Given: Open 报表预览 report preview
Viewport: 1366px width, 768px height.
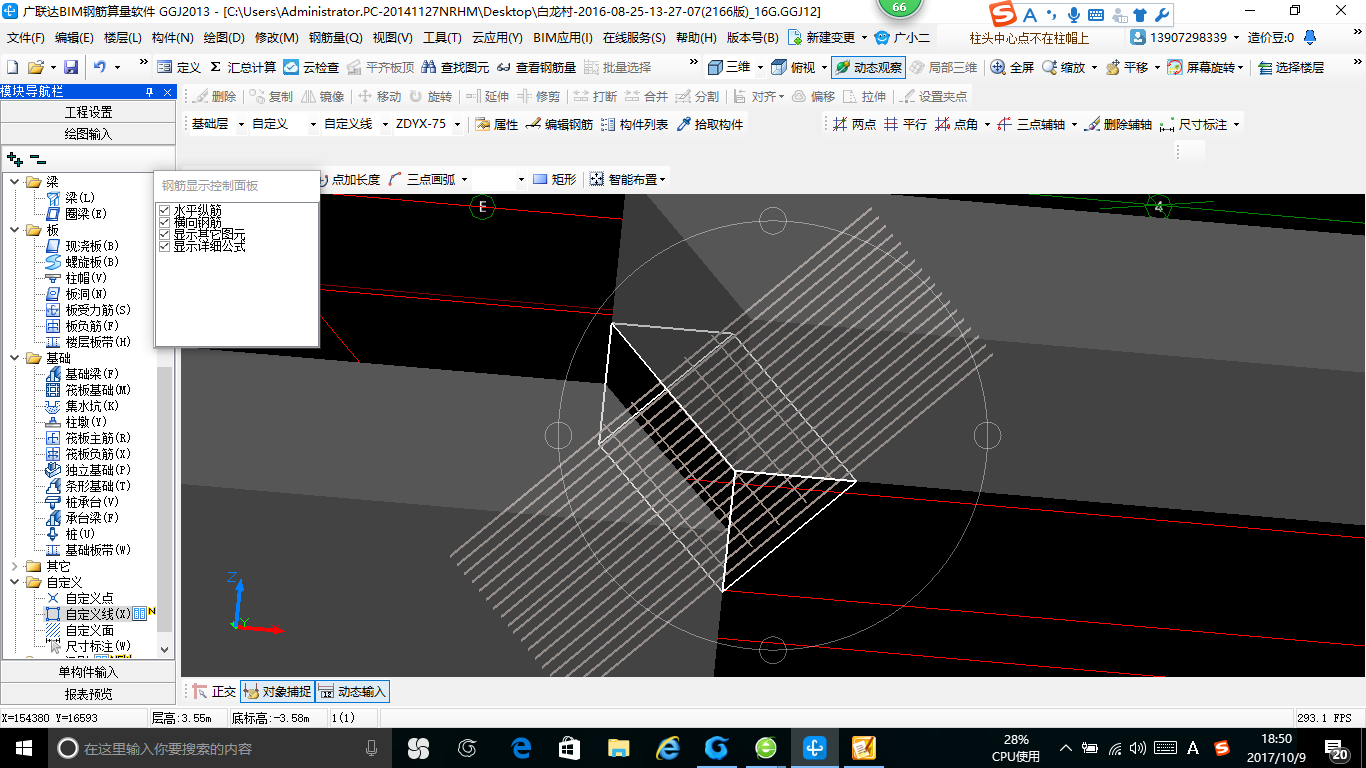Looking at the screenshot, I should point(88,693).
